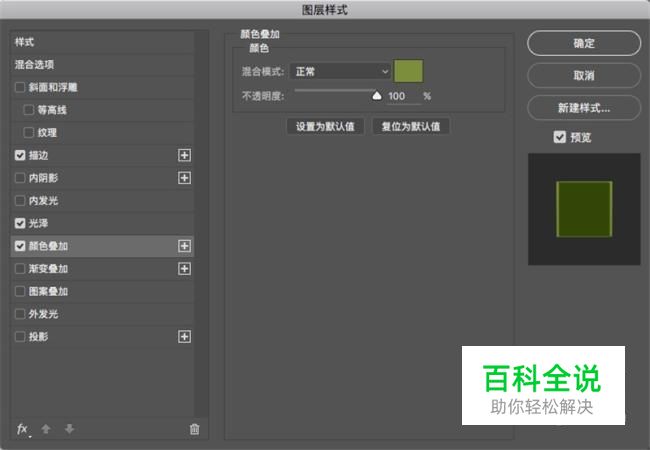650x450 pixels.
Task: Open the 纹理 settings label
Action: (x=47, y=133)
